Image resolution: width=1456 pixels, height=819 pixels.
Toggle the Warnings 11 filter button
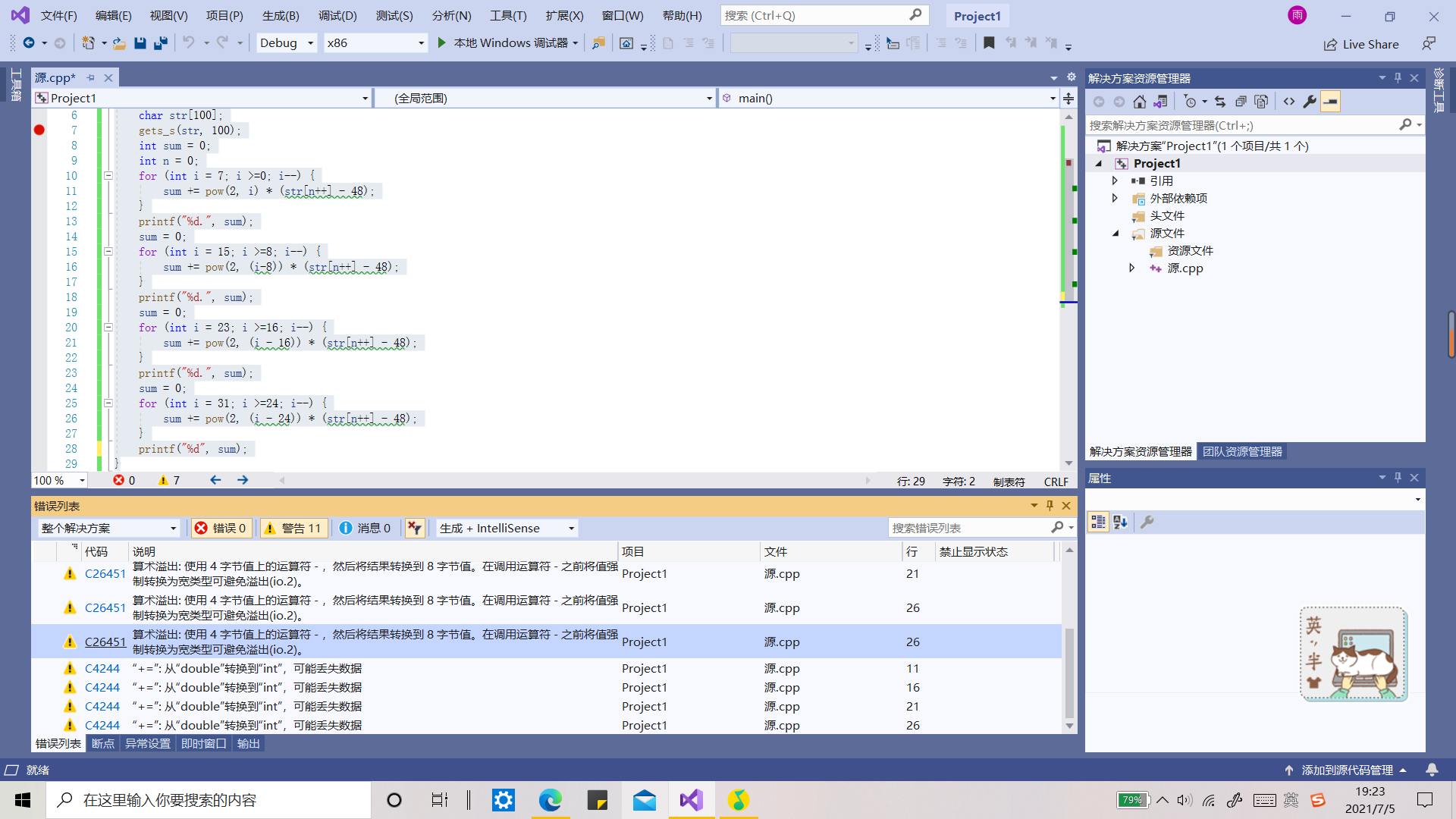pyautogui.click(x=293, y=529)
